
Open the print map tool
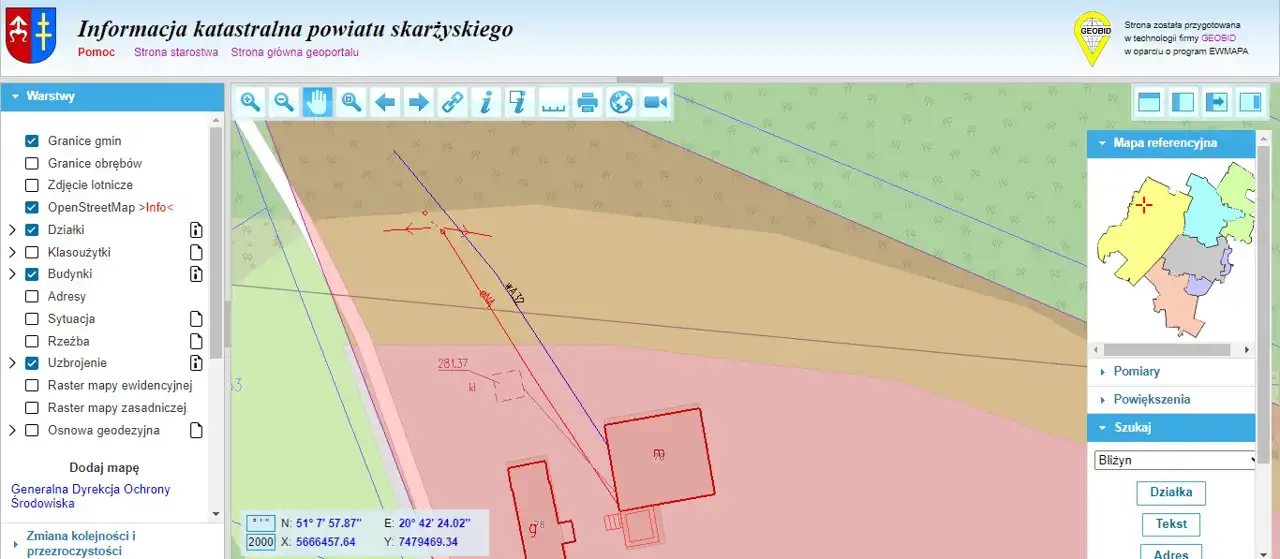[588, 102]
